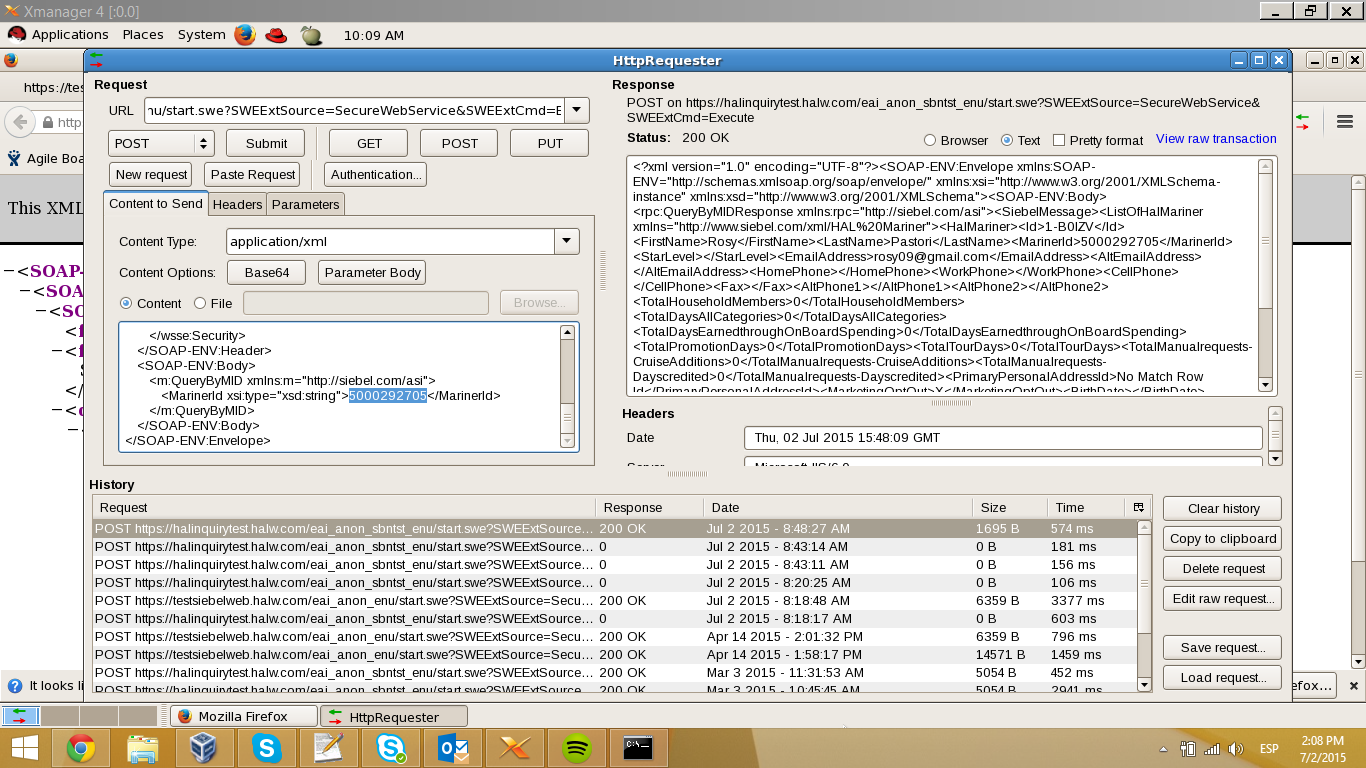Enable the Pretty format checkbox
Screen dimensions: 1366x768
(1059, 141)
